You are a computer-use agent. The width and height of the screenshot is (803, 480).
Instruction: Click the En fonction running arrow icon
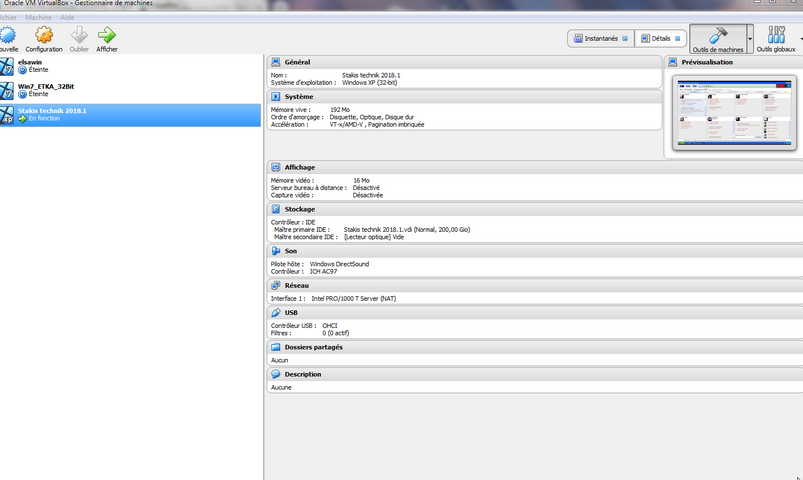(23, 119)
